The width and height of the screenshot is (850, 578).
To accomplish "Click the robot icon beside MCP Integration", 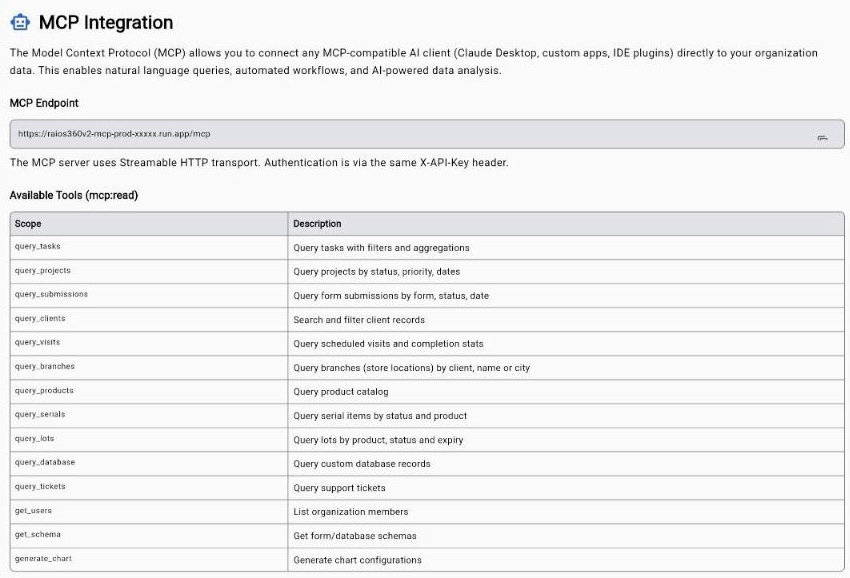I will coord(21,23).
